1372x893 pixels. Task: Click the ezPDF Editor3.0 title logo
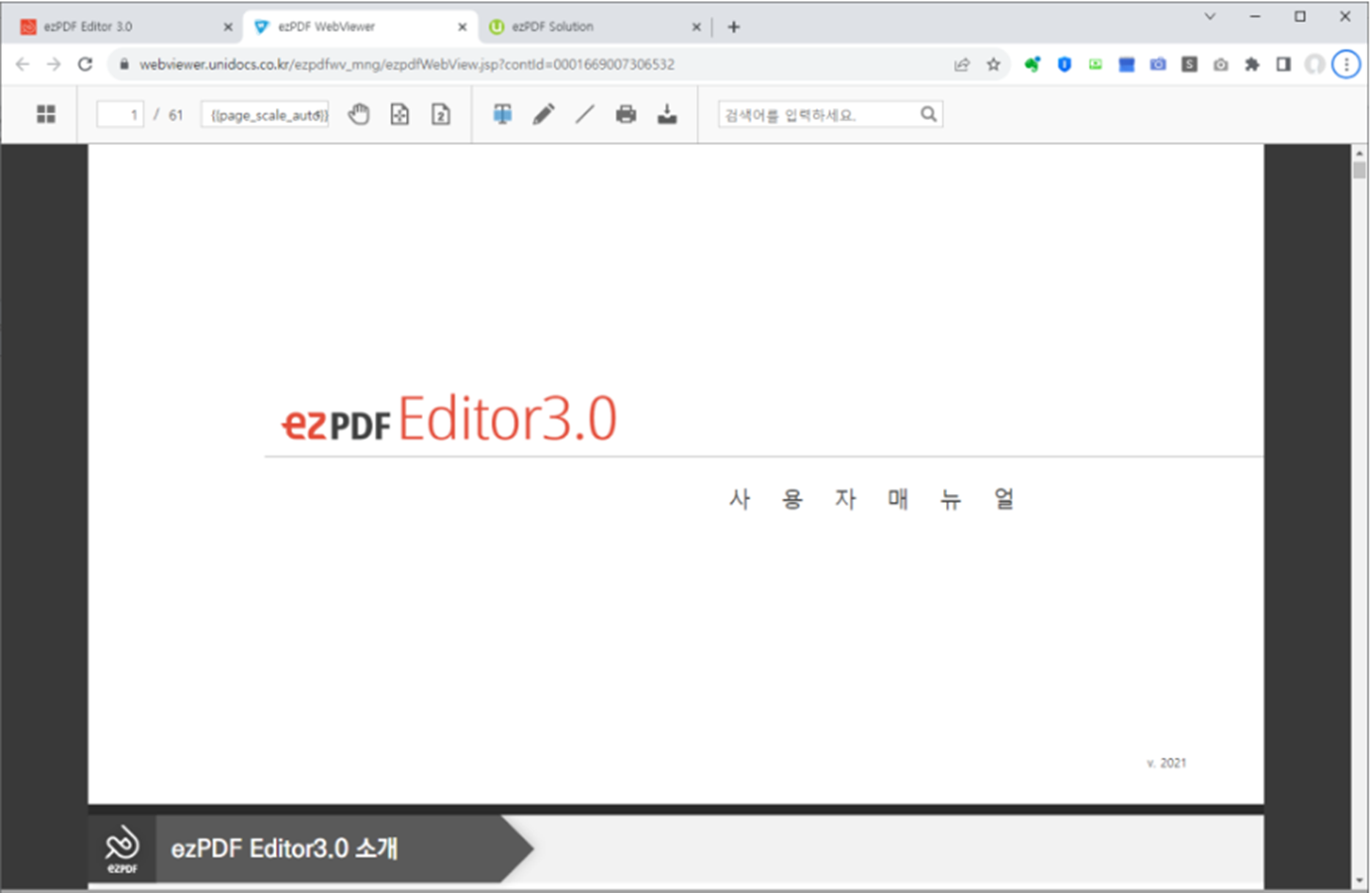(x=449, y=420)
